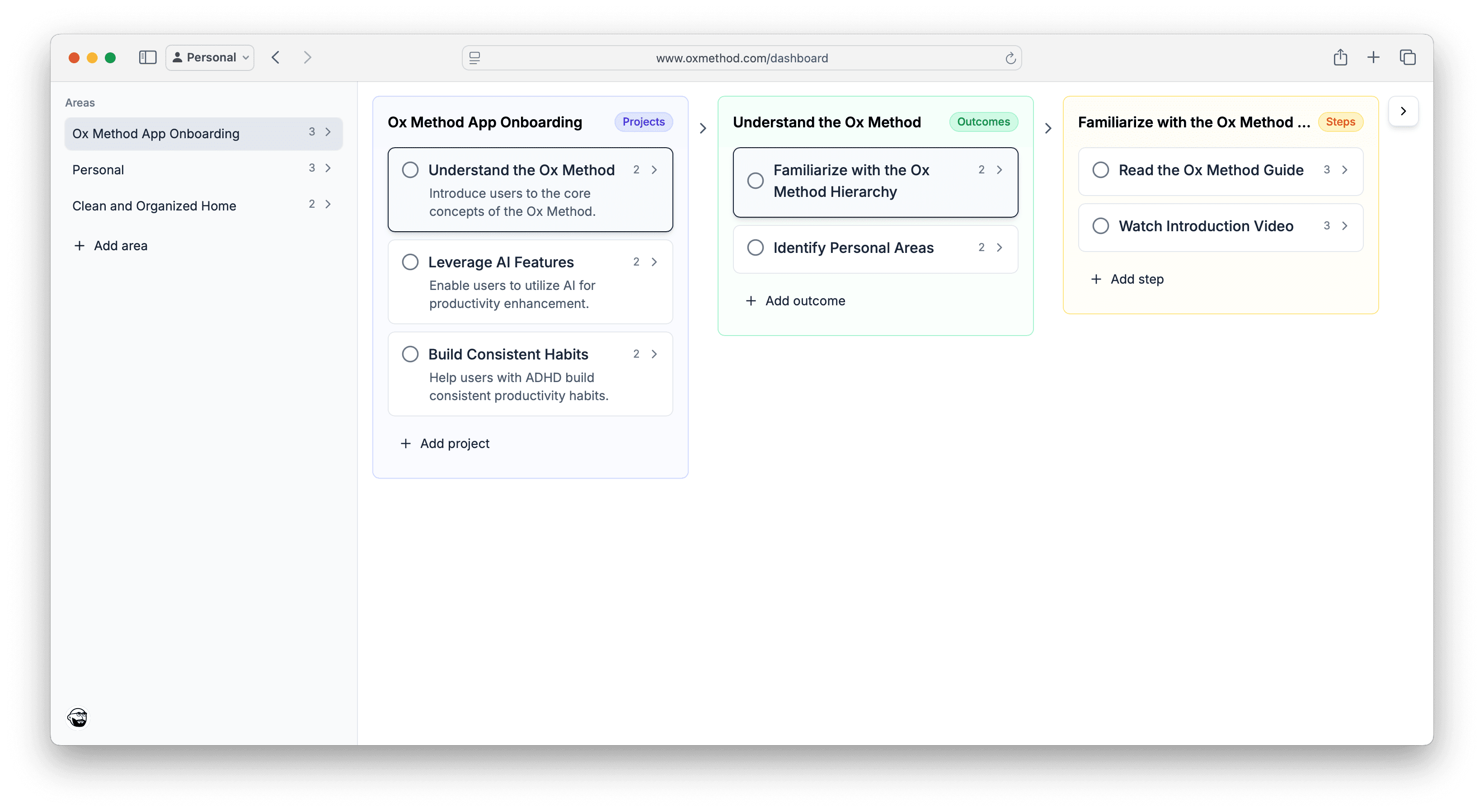Click the back navigation arrow

tap(276, 57)
